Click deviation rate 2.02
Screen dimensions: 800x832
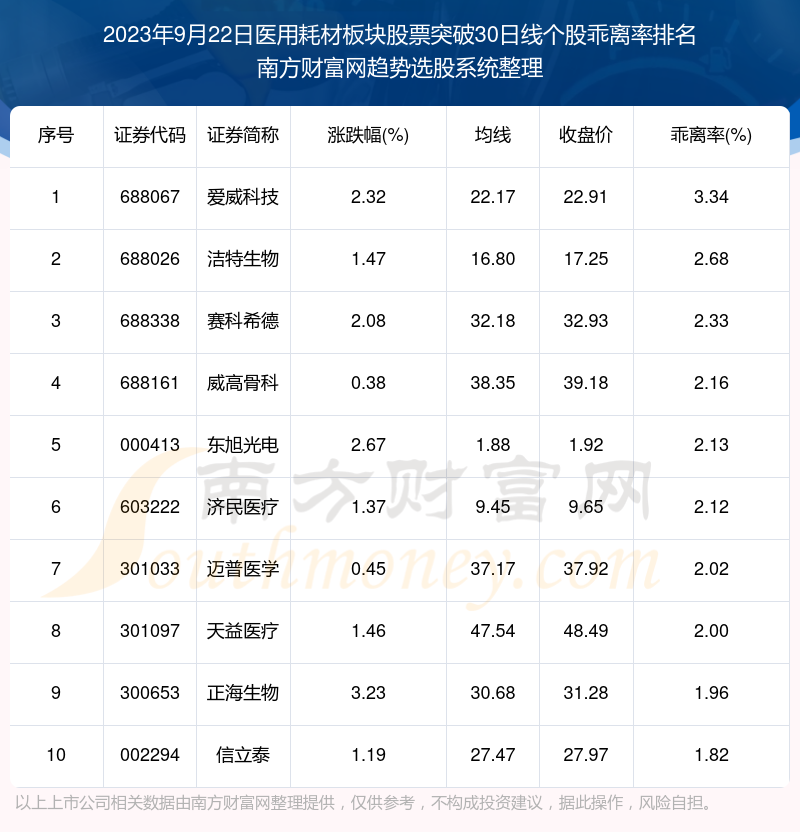click(711, 569)
